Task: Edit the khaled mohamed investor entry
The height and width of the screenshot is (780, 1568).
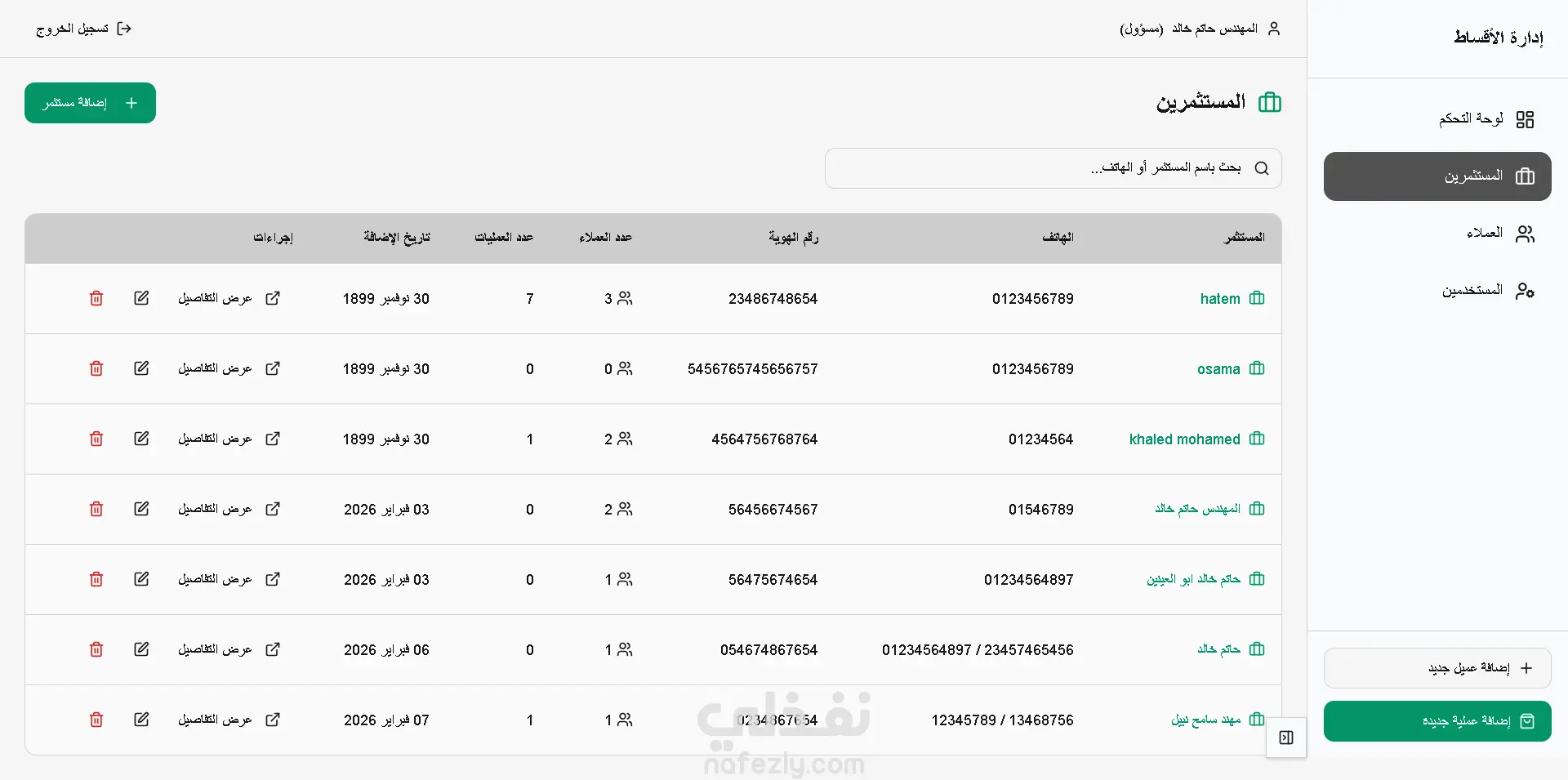Action: (x=141, y=439)
